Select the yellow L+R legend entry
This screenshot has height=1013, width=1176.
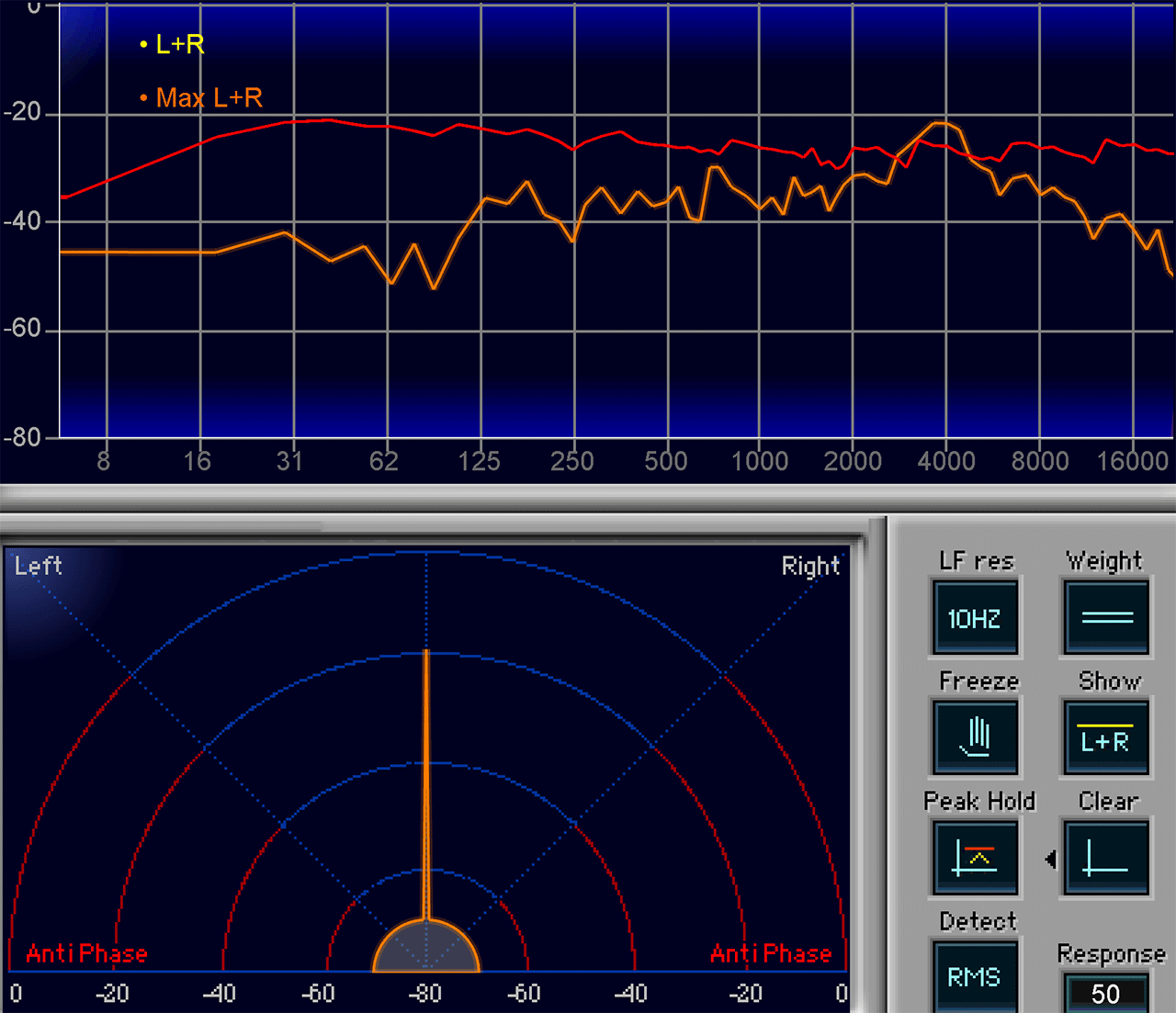coord(173,44)
